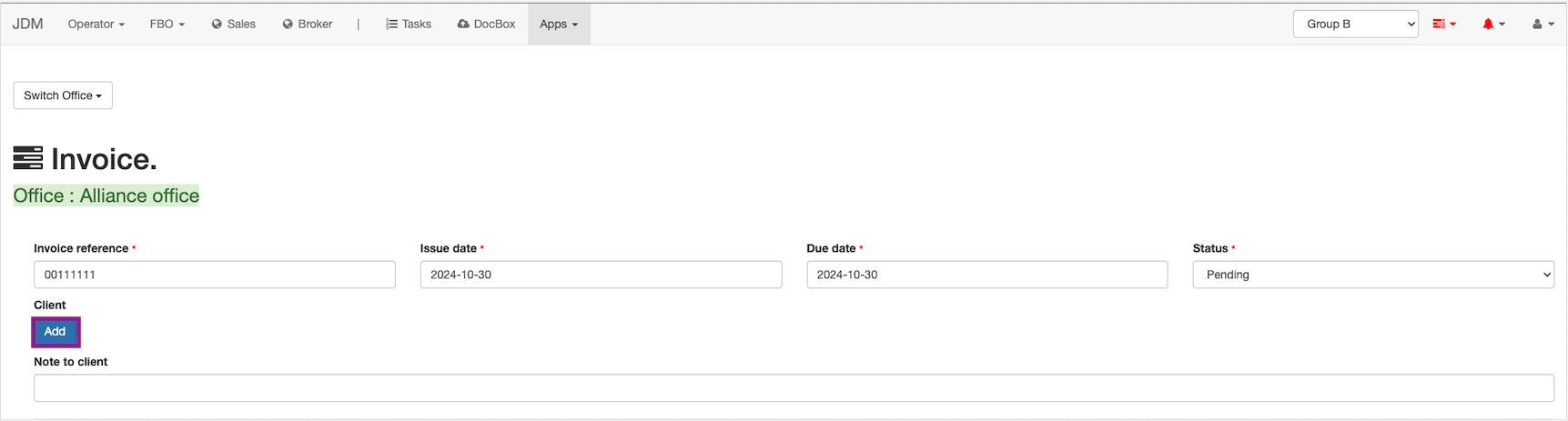This screenshot has width=1568, height=421.
Task: Click the Switch Office button
Action: click(63, 95)
